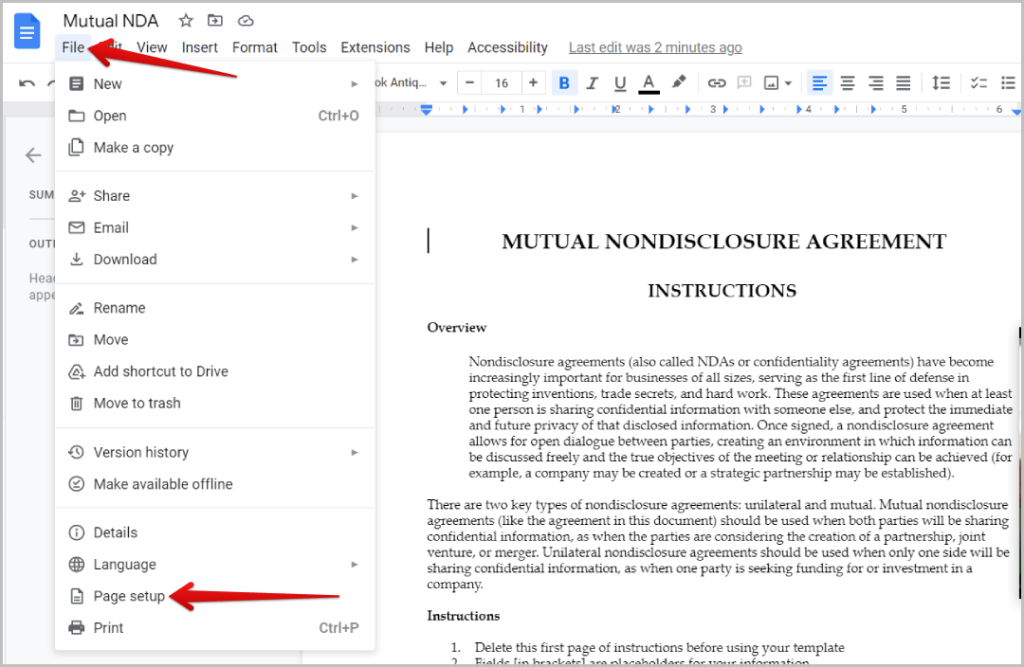Screen dimensions: 1024x667
Task: Close outline panel with back arrow
Action: tap(33, 155)
